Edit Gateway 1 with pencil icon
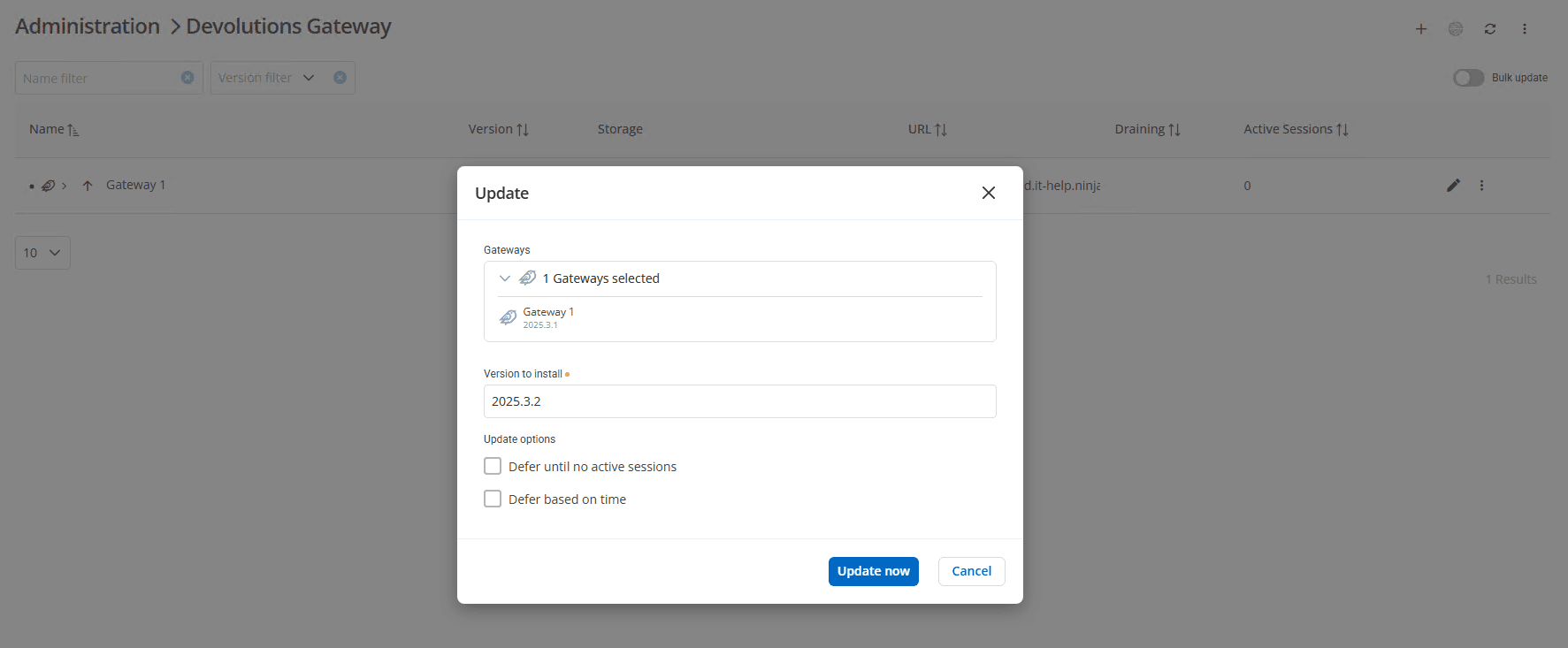Image resolution: width=1568 pixels, height=648 pixels. (x=1453, y=186)
